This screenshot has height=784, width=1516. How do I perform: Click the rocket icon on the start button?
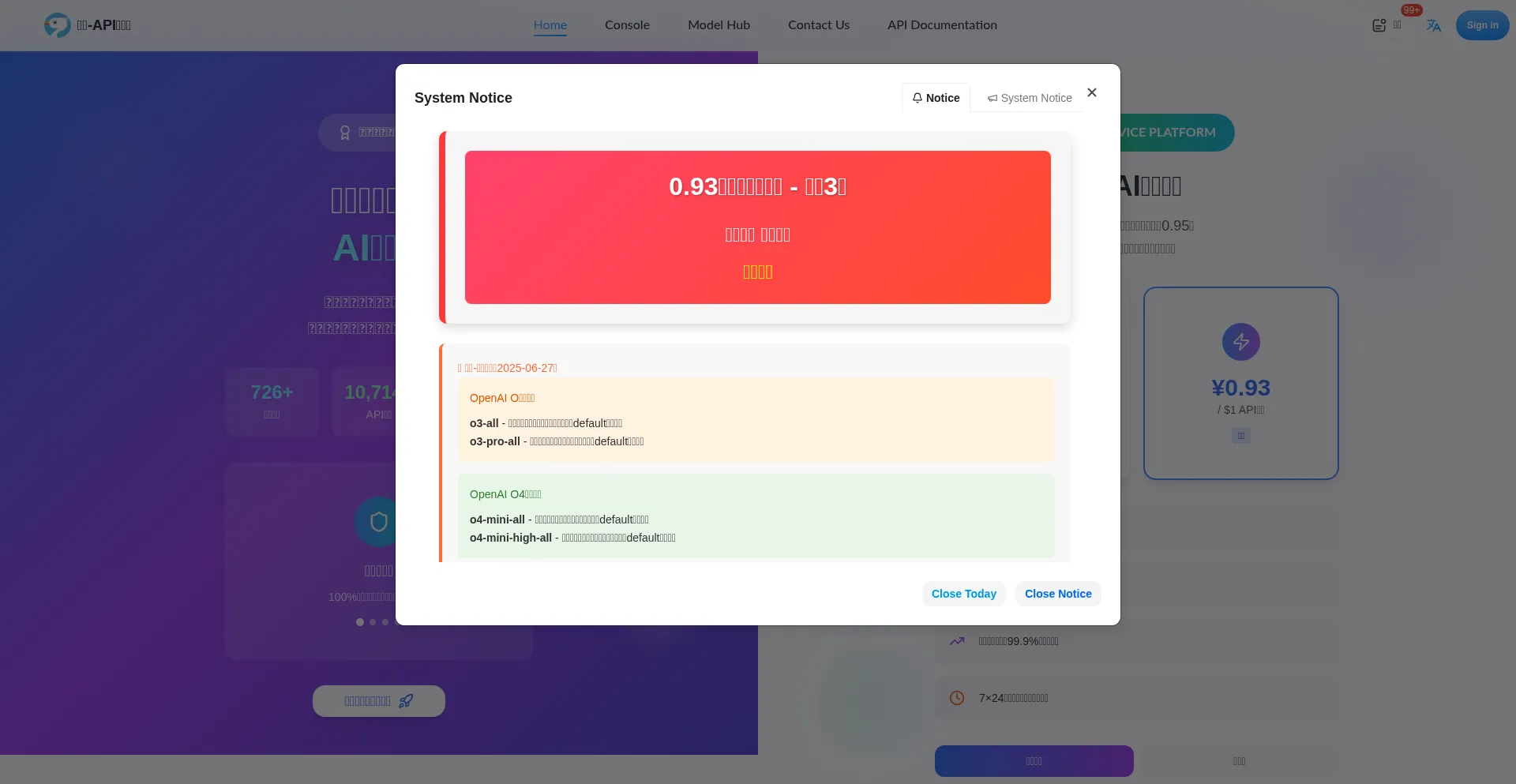[x=406, y=701]
